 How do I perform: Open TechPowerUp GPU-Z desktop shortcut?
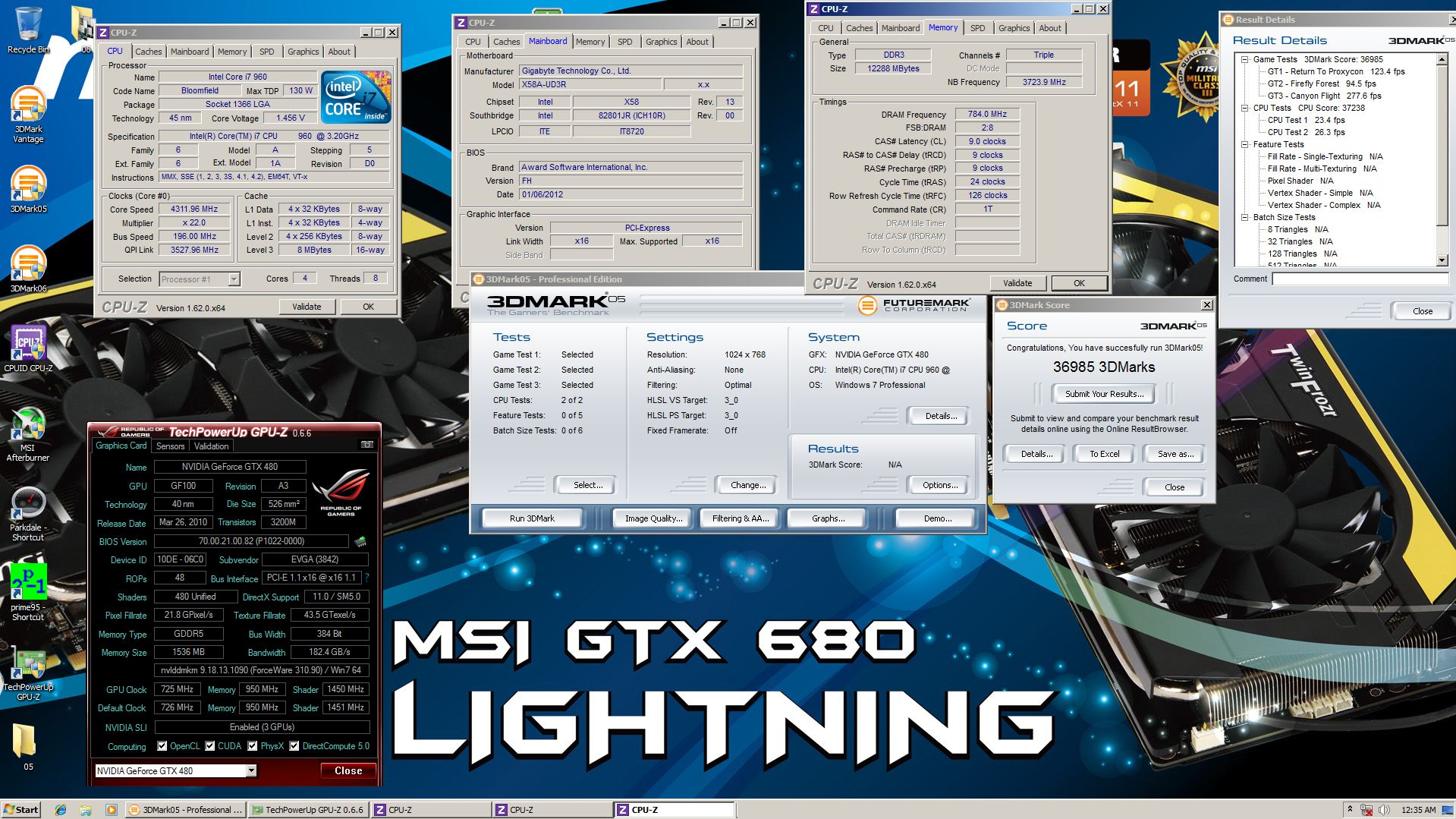tap(28, 673)
